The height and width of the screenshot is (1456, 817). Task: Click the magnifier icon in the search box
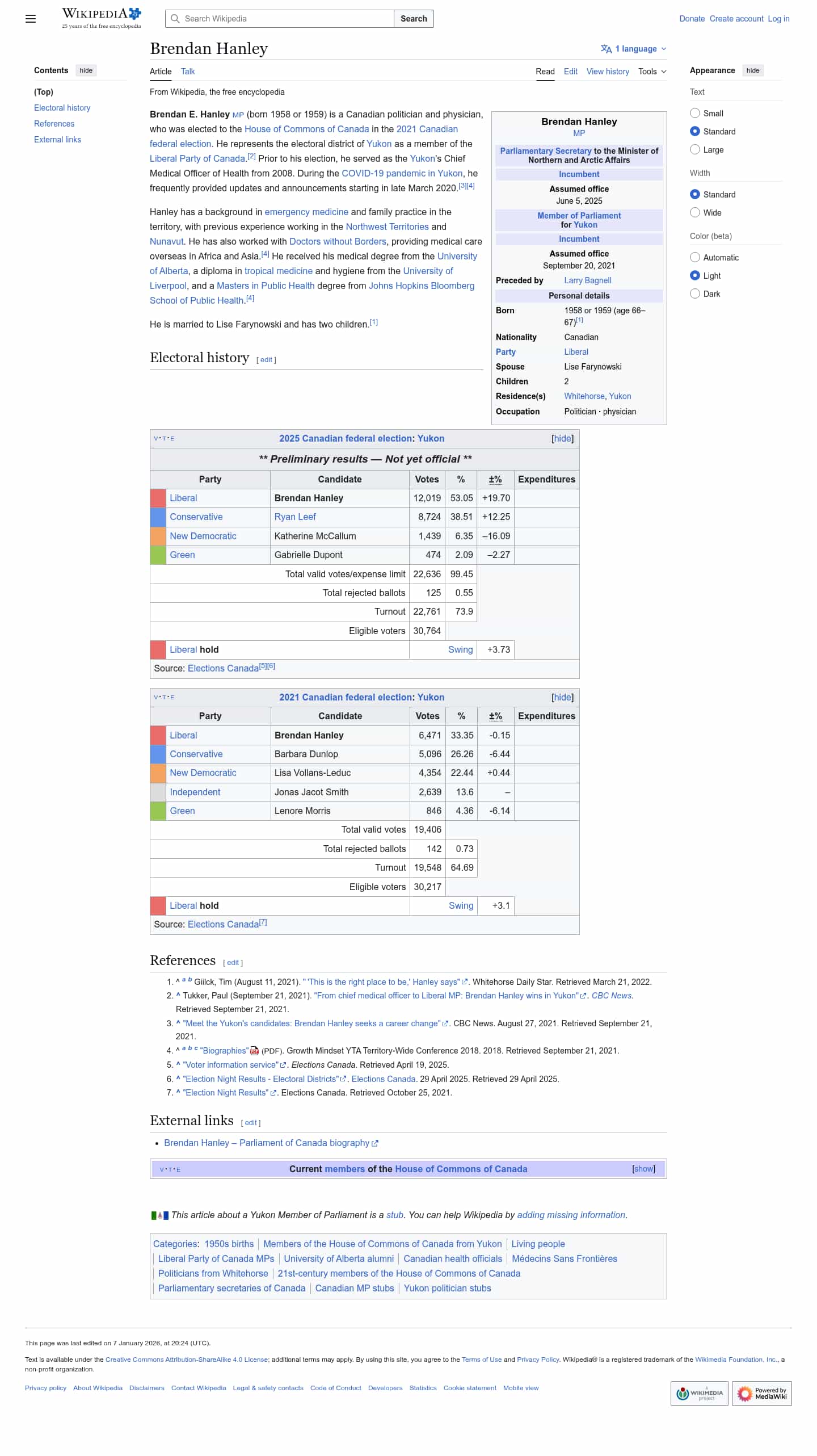coord(175,19)
